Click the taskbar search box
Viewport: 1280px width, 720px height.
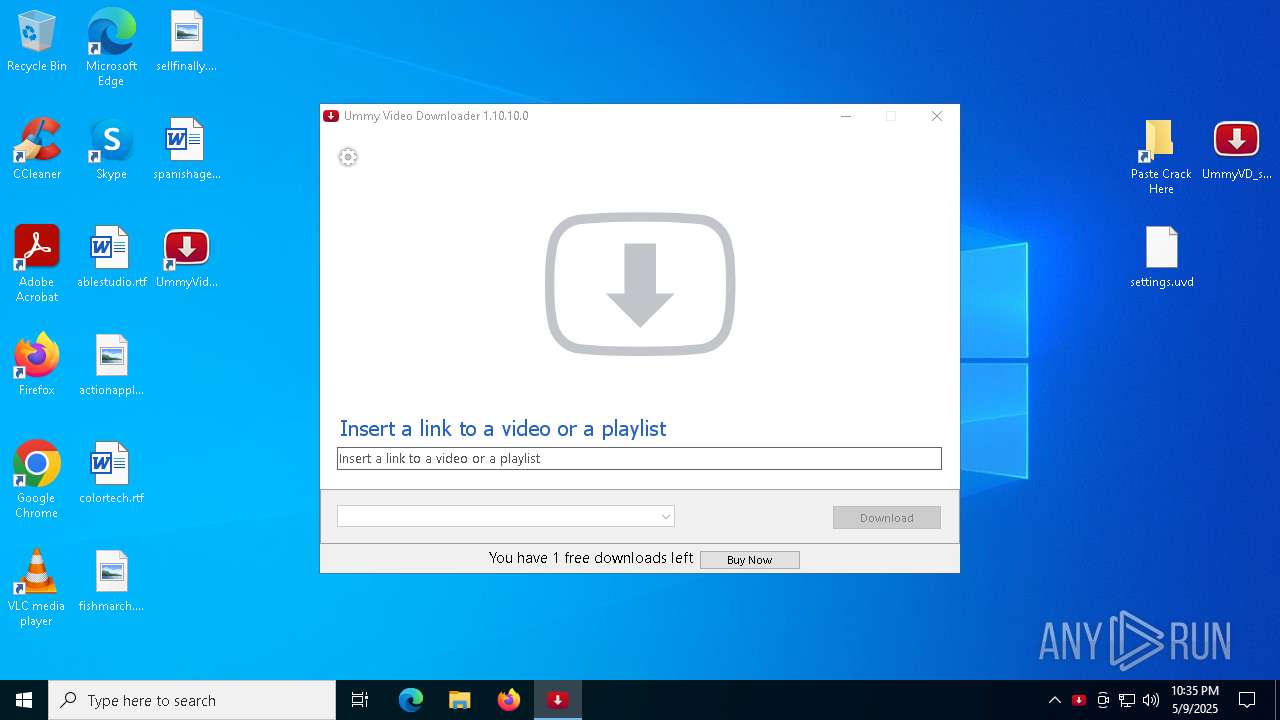(192, 700)
